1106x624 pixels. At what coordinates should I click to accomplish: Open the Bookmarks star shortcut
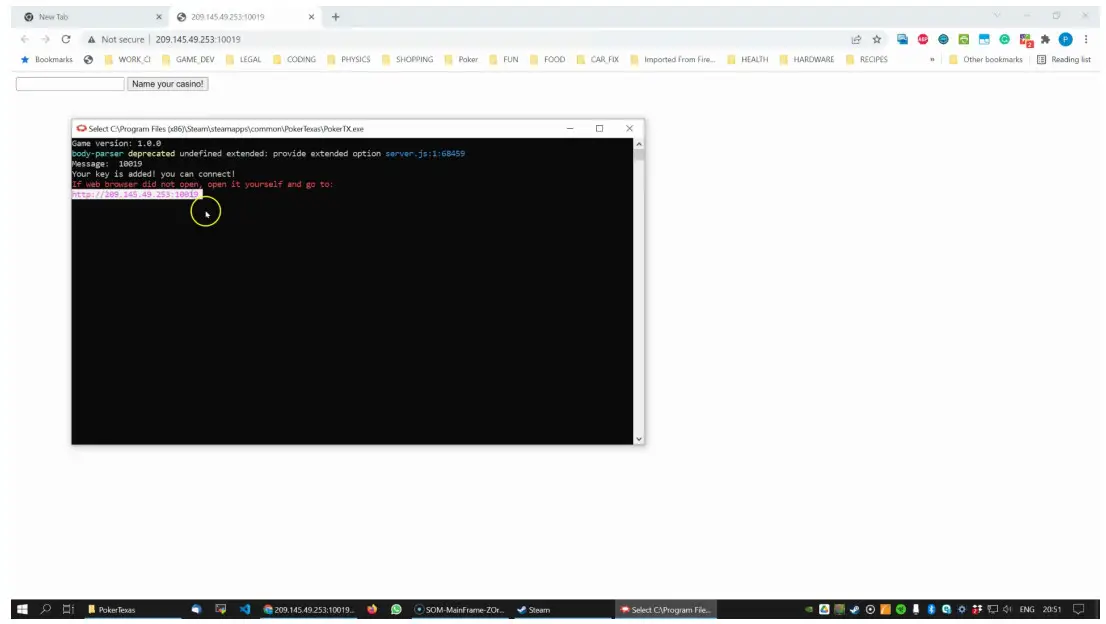[47, 59]
